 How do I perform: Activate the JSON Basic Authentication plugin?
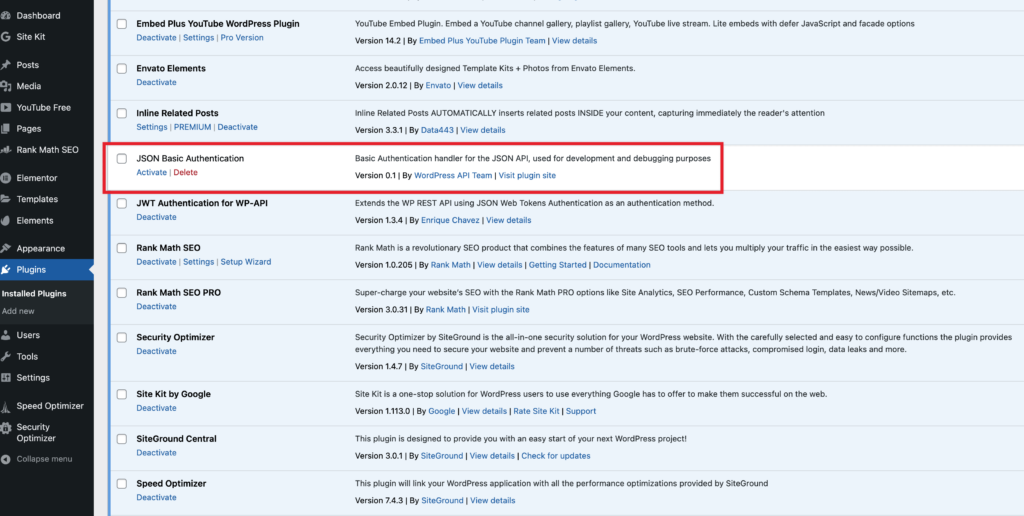coord(152,172)
